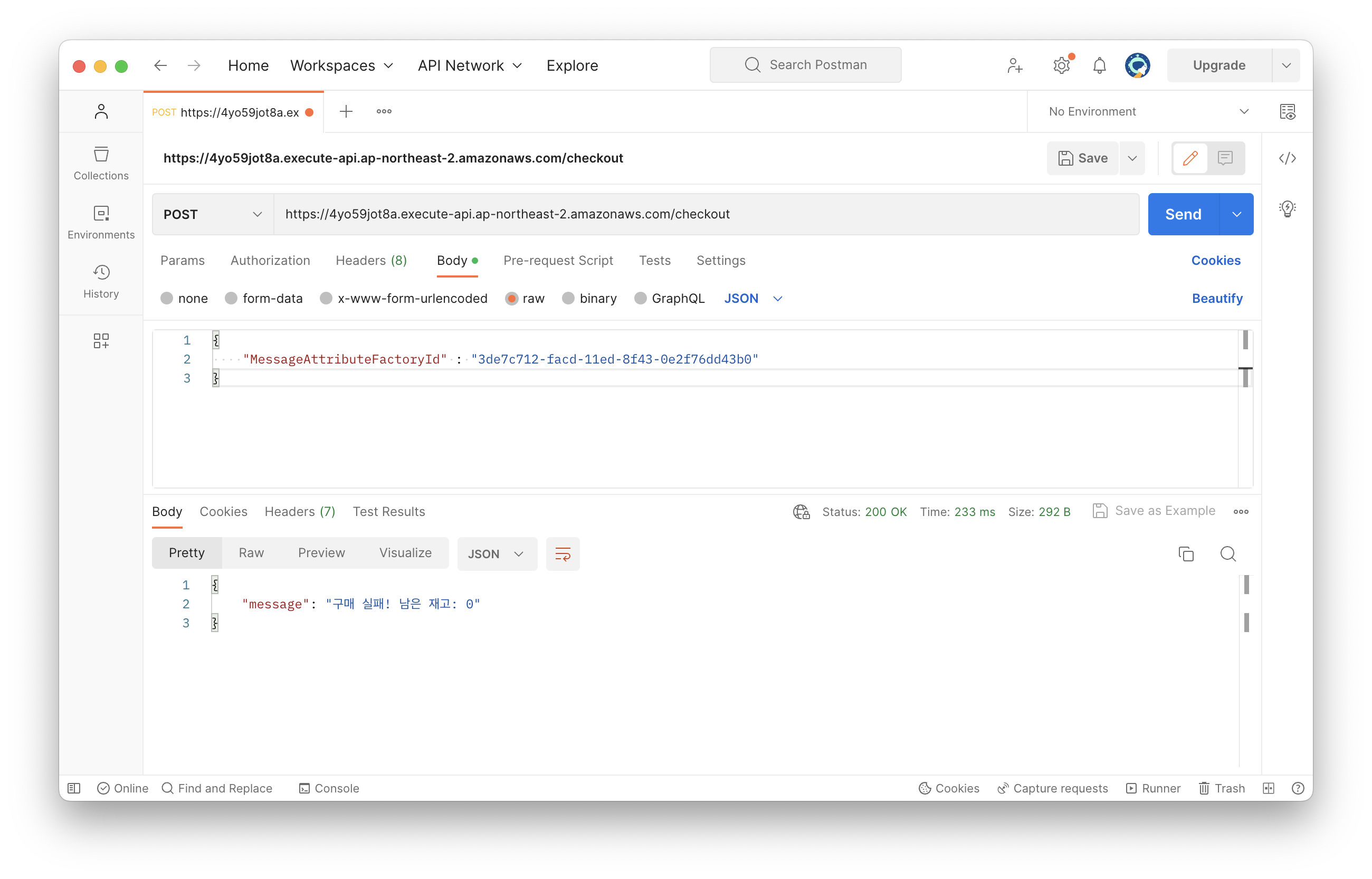Viewport: 1372px width, 879px height.
Task: Copy the response body with the copy icon
Action: point(1186,553)
